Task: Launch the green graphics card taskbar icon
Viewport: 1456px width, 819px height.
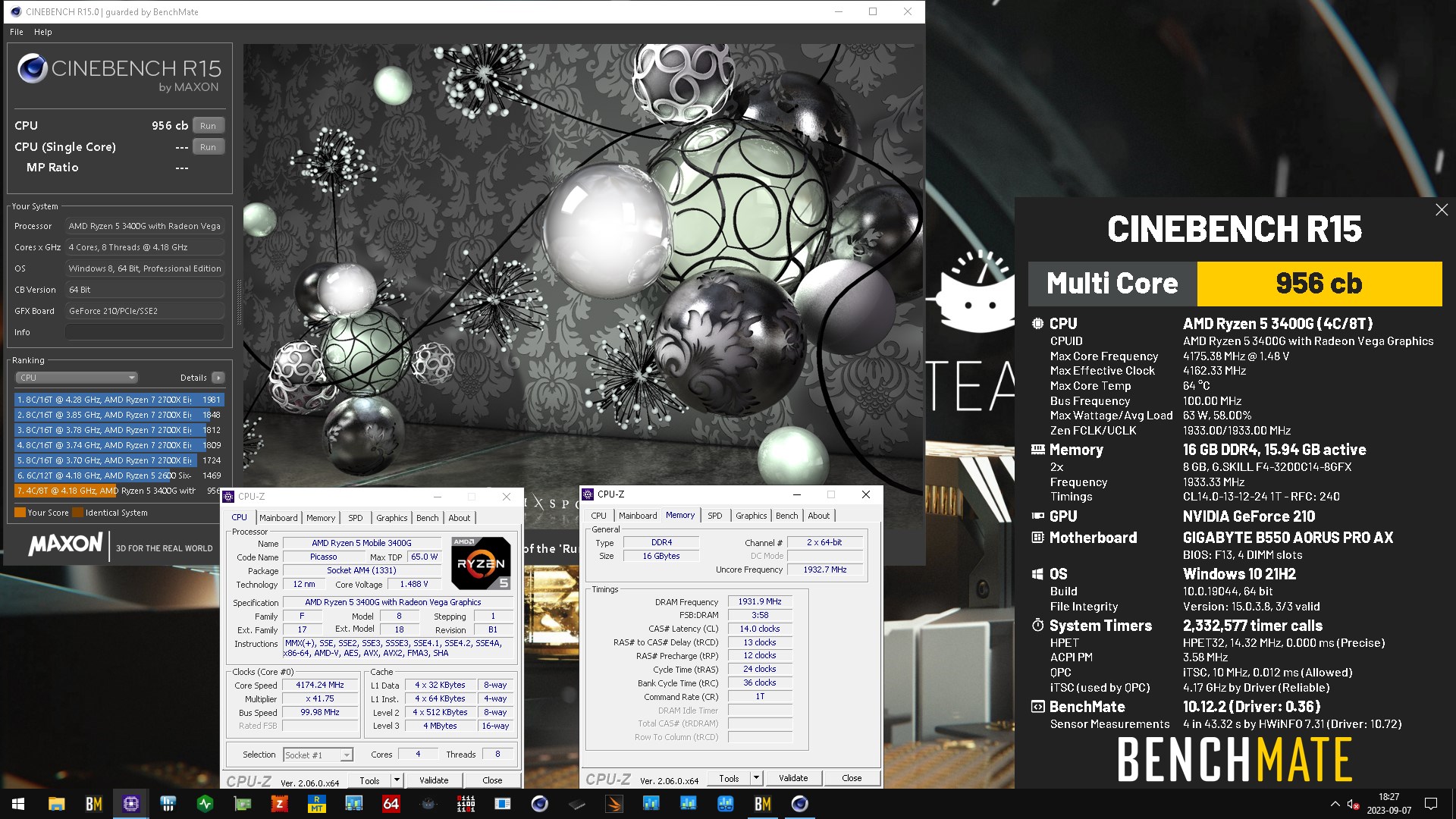Action: pyautogui.click(x=243, y=804)
